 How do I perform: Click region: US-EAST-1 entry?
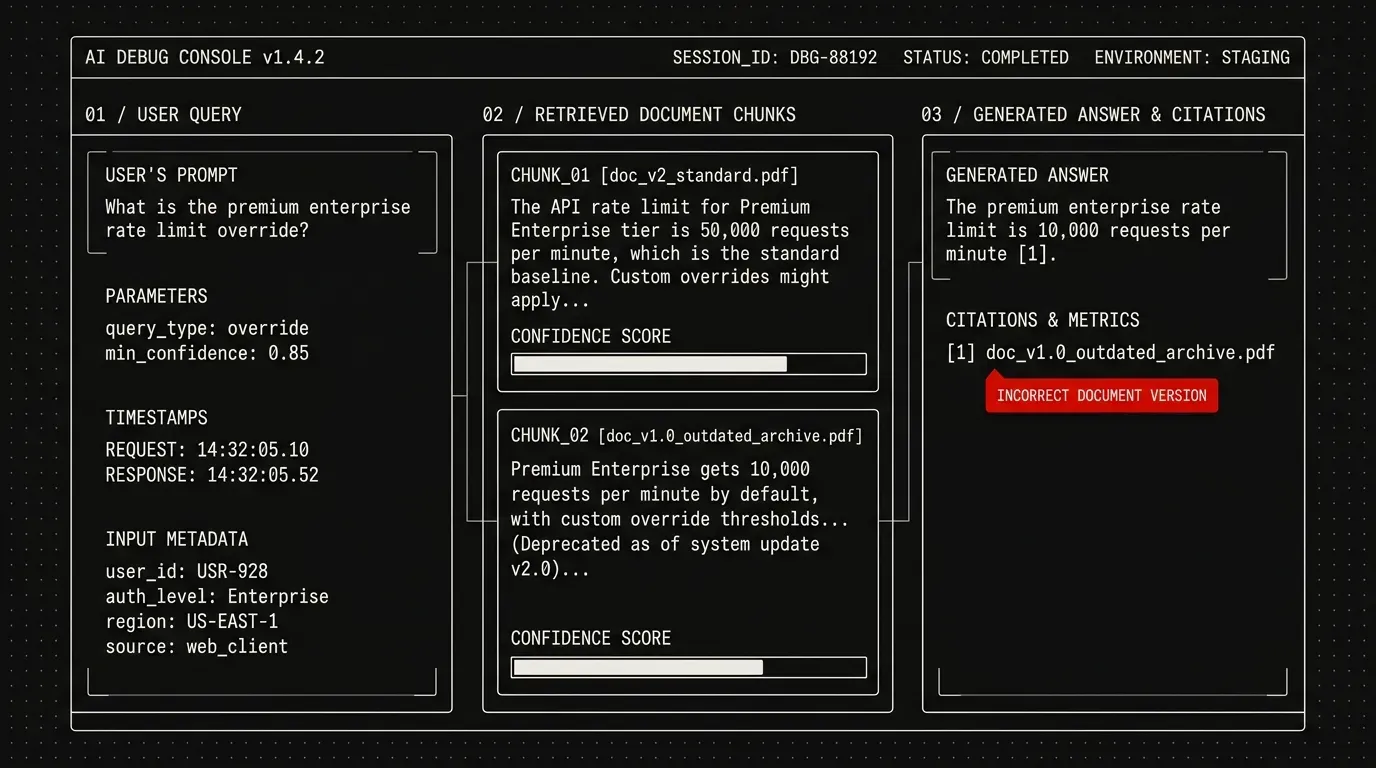click(192, 621)
